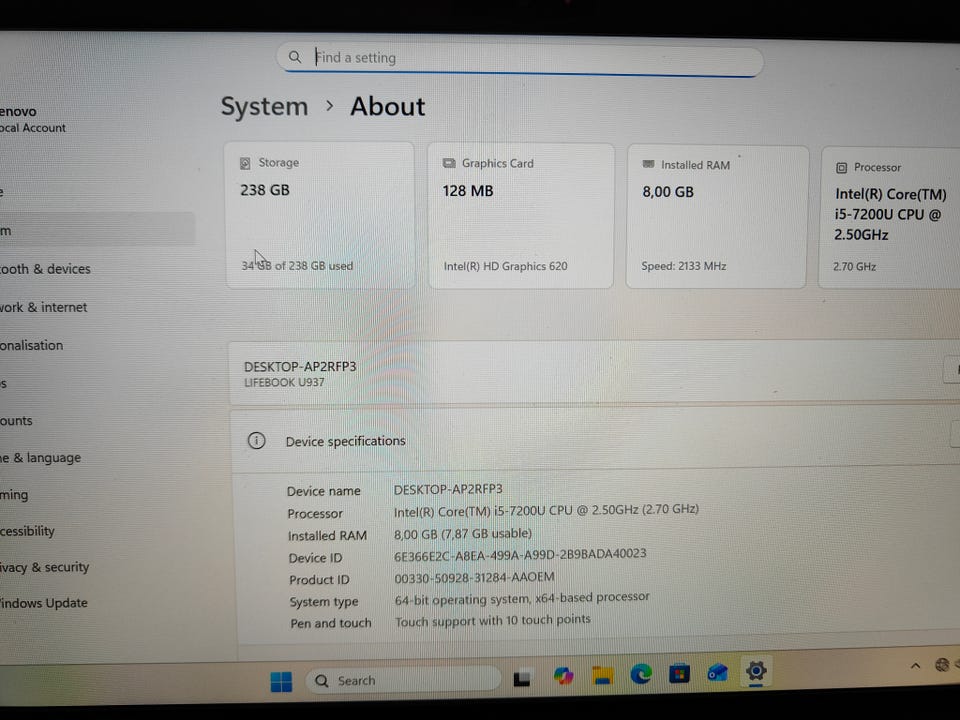Collapse the Device specifications section
960x720 pixels.
click(595, 440)
